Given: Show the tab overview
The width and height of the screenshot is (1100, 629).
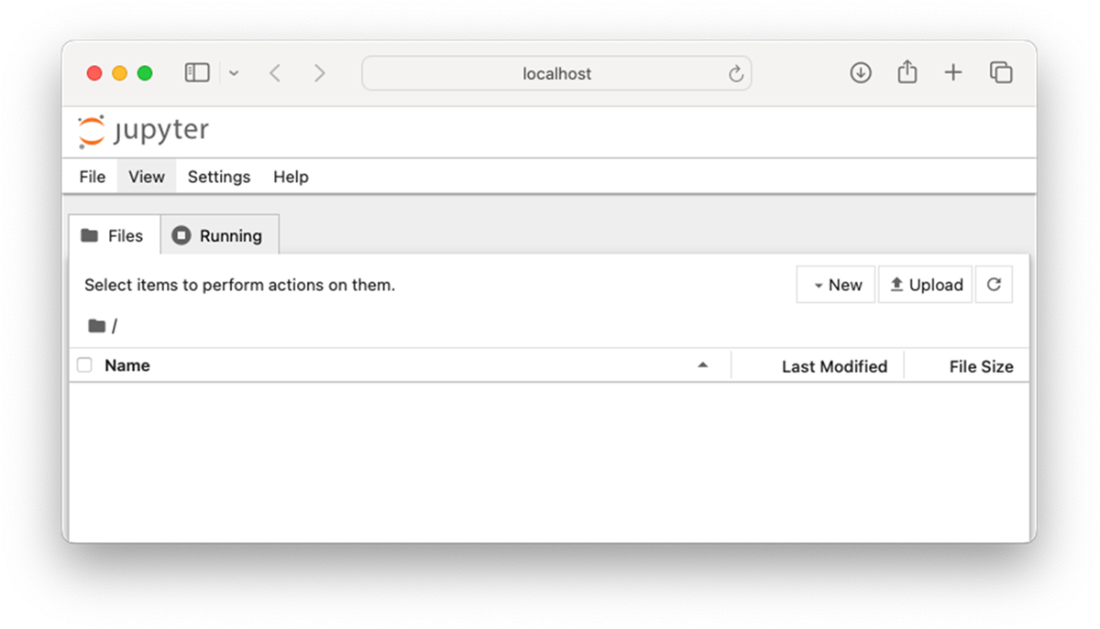Looking at the screenshot, I should (x=1000, y=73).
